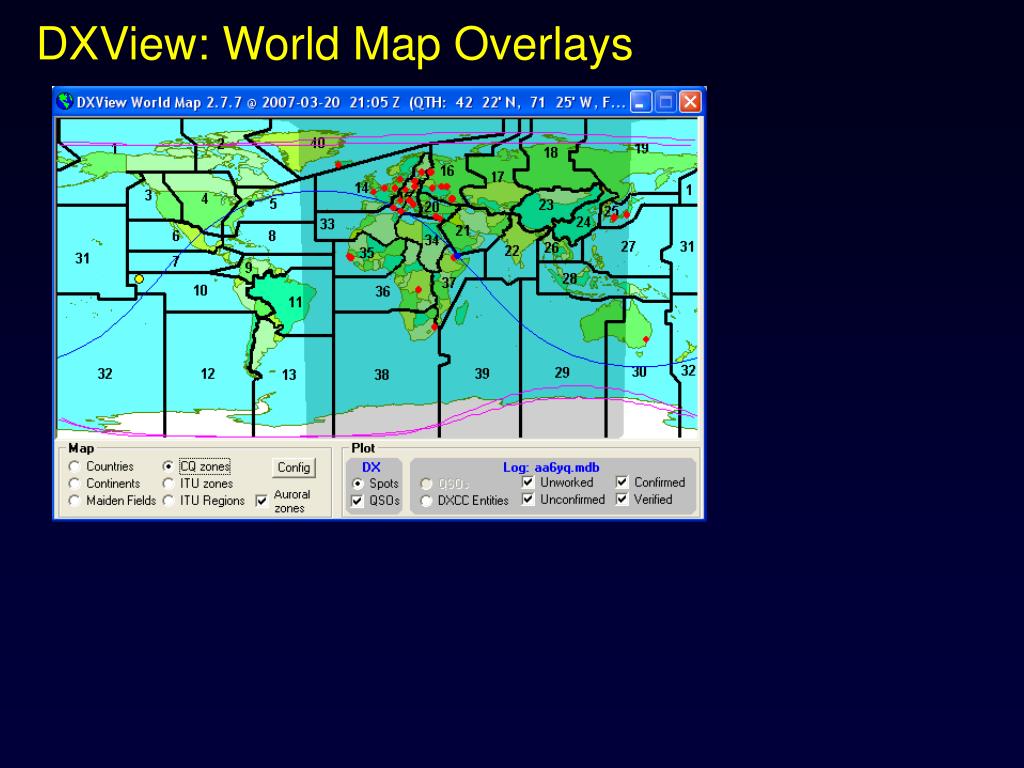
Task: Click zone label 39 in the Indian Ocean
Action: coord(482,374)
